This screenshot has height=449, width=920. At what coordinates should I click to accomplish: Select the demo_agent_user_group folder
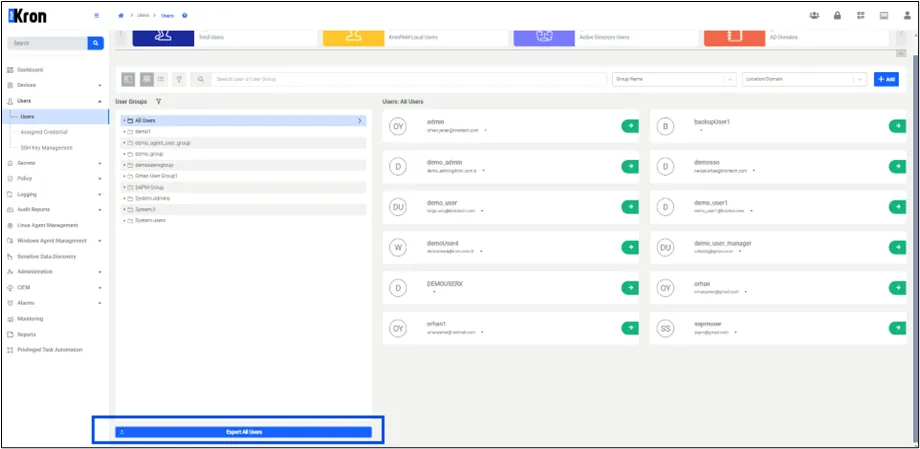[243, 143]
